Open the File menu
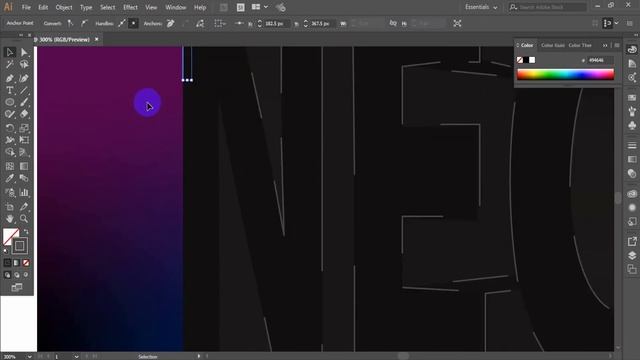Viewport: 640px width, 360px height. [26, 7]
